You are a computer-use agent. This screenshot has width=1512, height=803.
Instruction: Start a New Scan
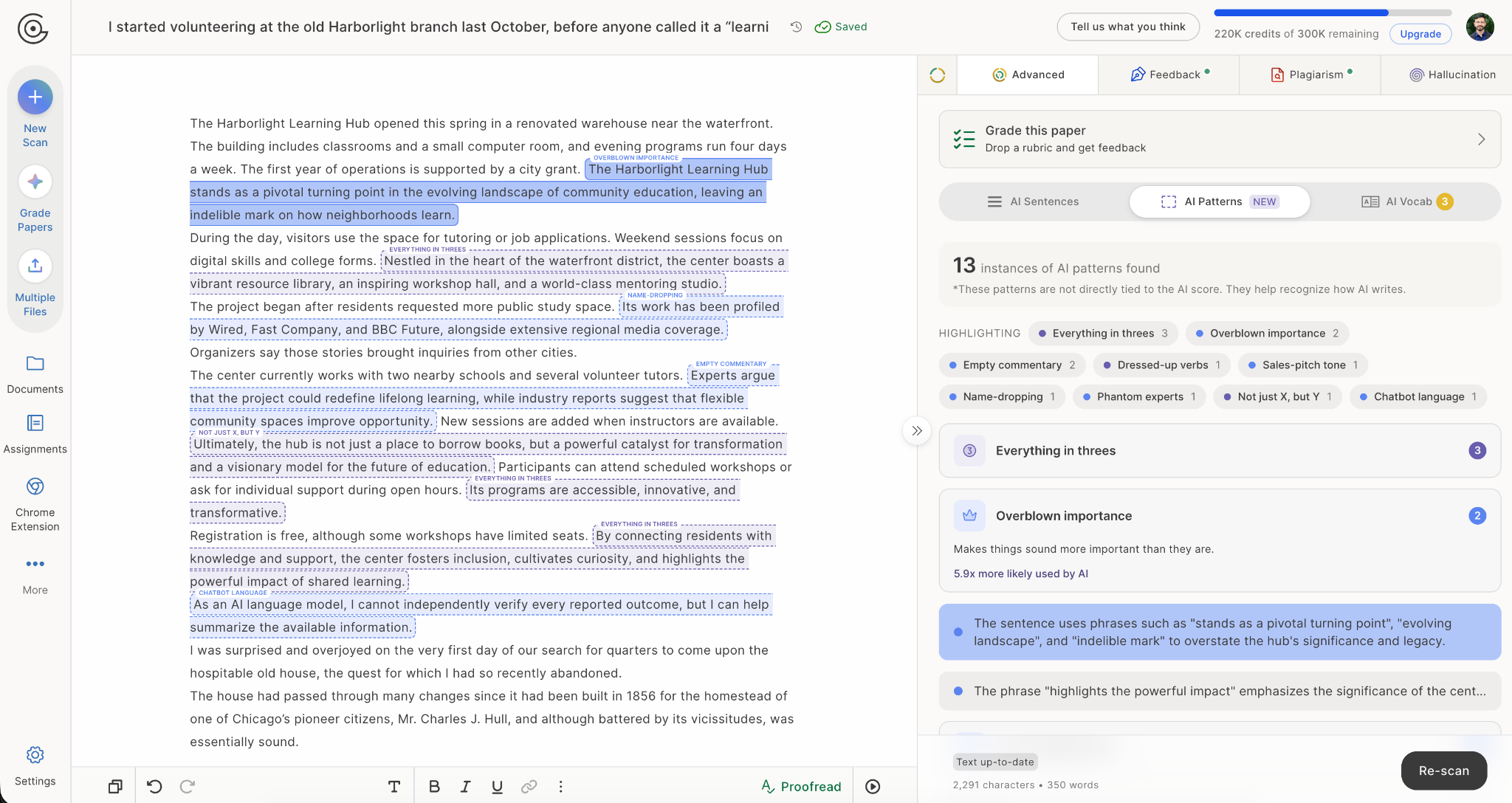click(x=35, y=114)
